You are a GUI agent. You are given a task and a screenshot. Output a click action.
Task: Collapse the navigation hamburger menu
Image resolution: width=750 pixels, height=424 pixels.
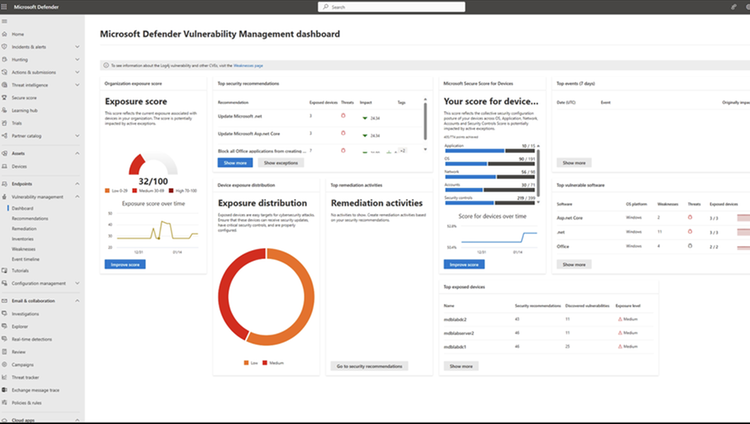pyautogui.click(x=4, y=21)
